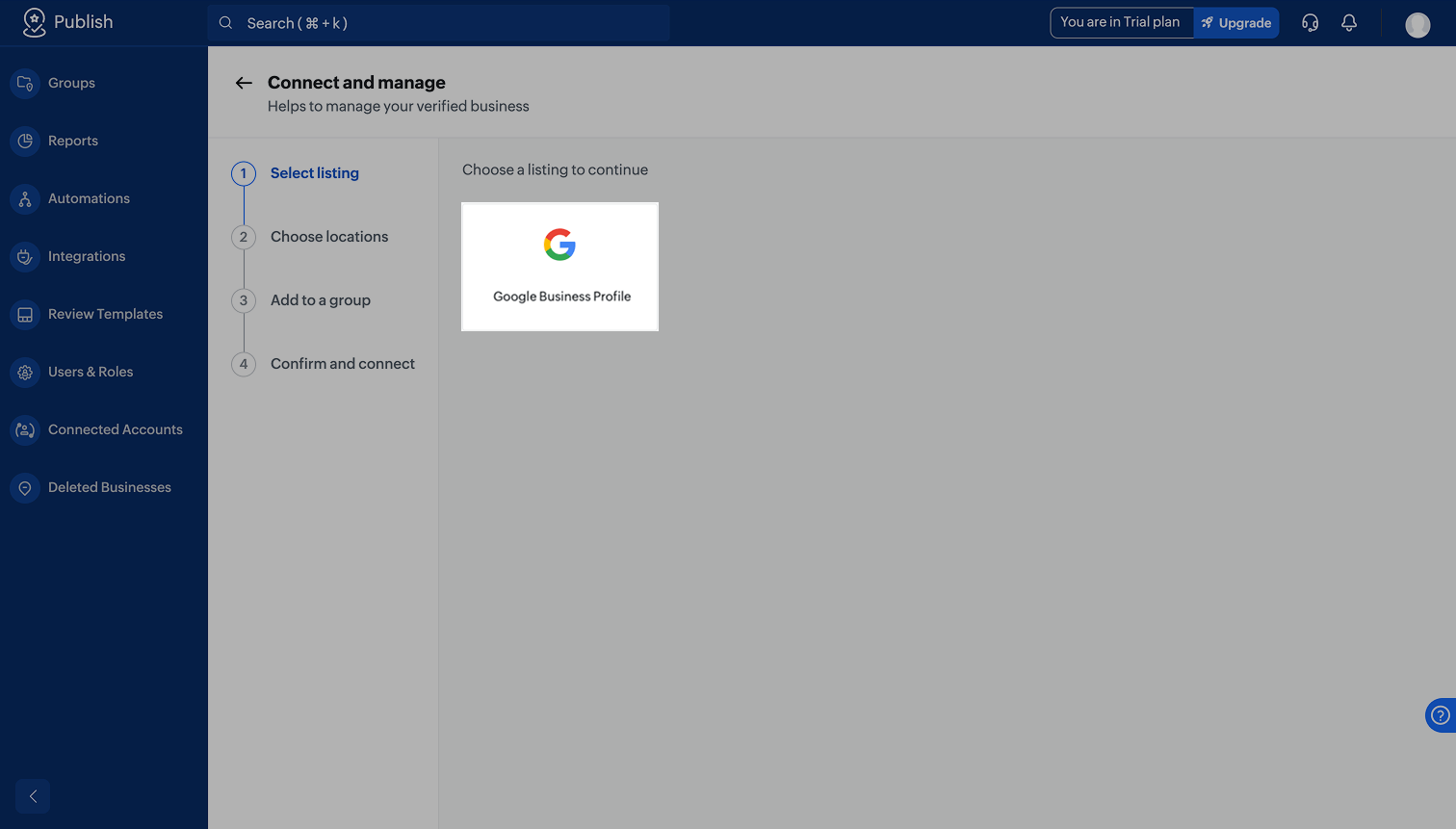Viewport: 1456px width, 829px height.
Task: Go to the Integrations menu item
Action: click(87, 256)
